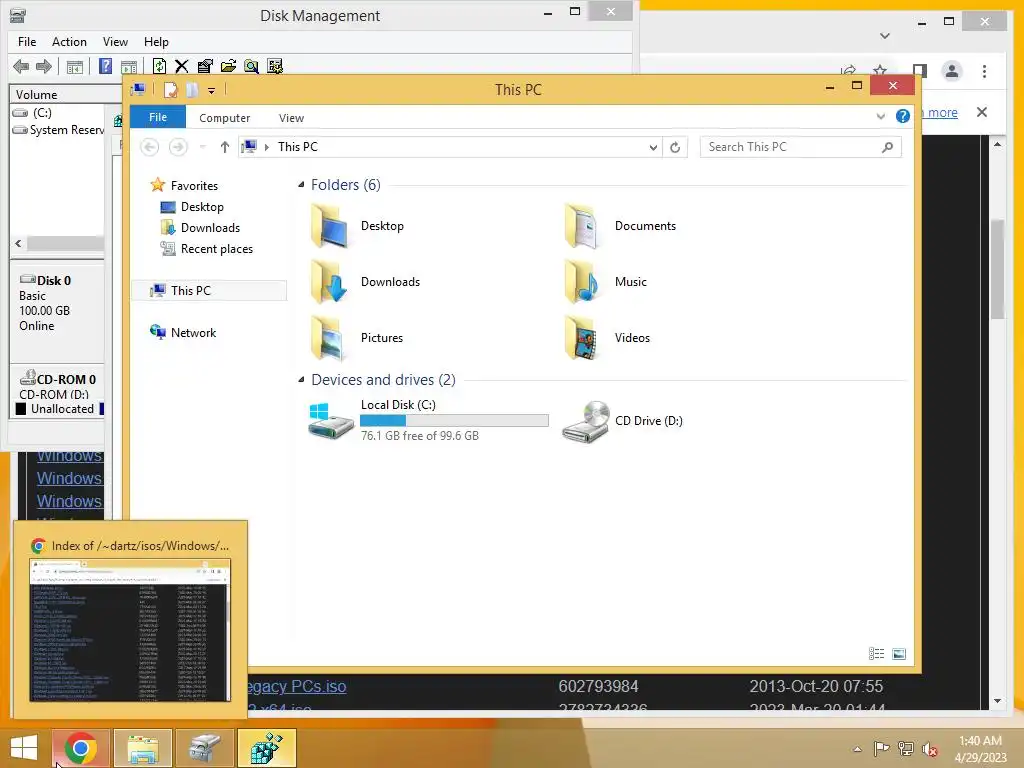1024x768 pixels.
Task: Click Chrome profile avatar icon
Action: pyautogui.click(x=952, y=71)
